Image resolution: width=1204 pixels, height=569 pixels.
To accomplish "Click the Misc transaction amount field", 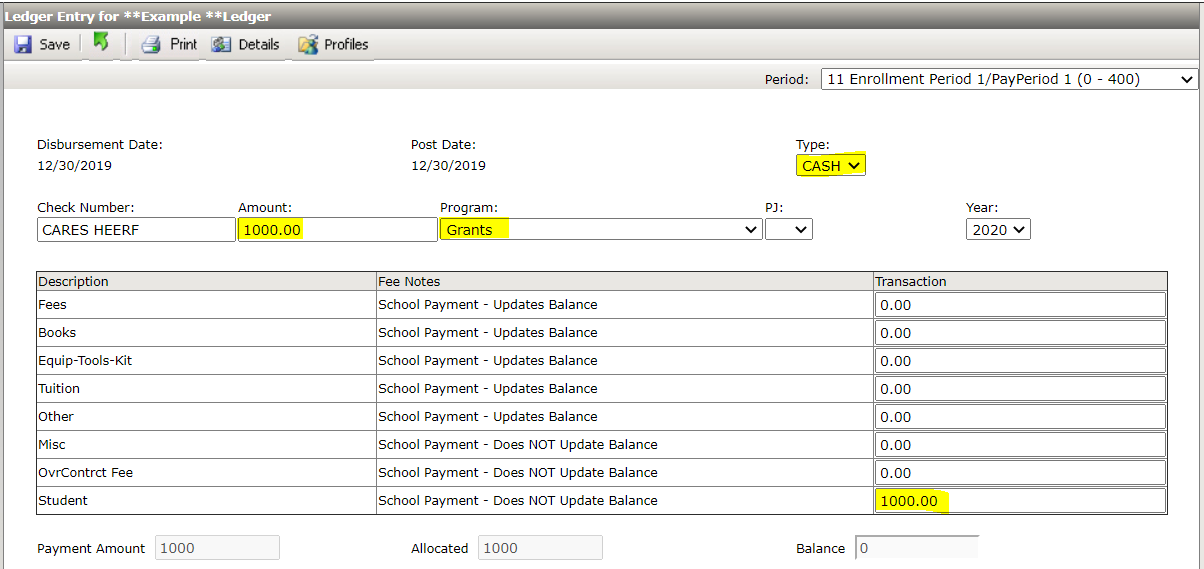I will coord(1020,445).
